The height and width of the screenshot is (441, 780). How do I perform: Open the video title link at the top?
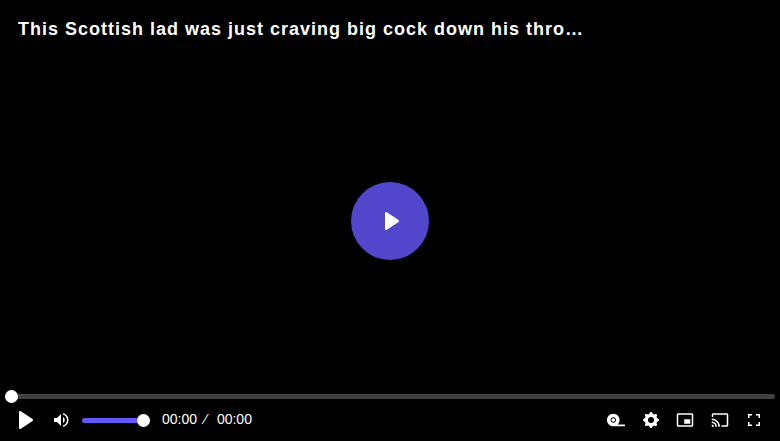click(x=300, y=29)
